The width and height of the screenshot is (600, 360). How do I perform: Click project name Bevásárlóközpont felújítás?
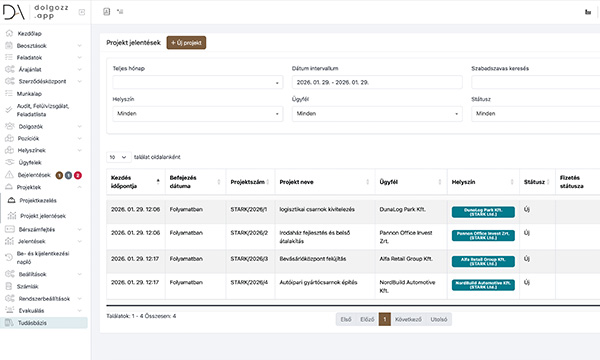(313, 259)
